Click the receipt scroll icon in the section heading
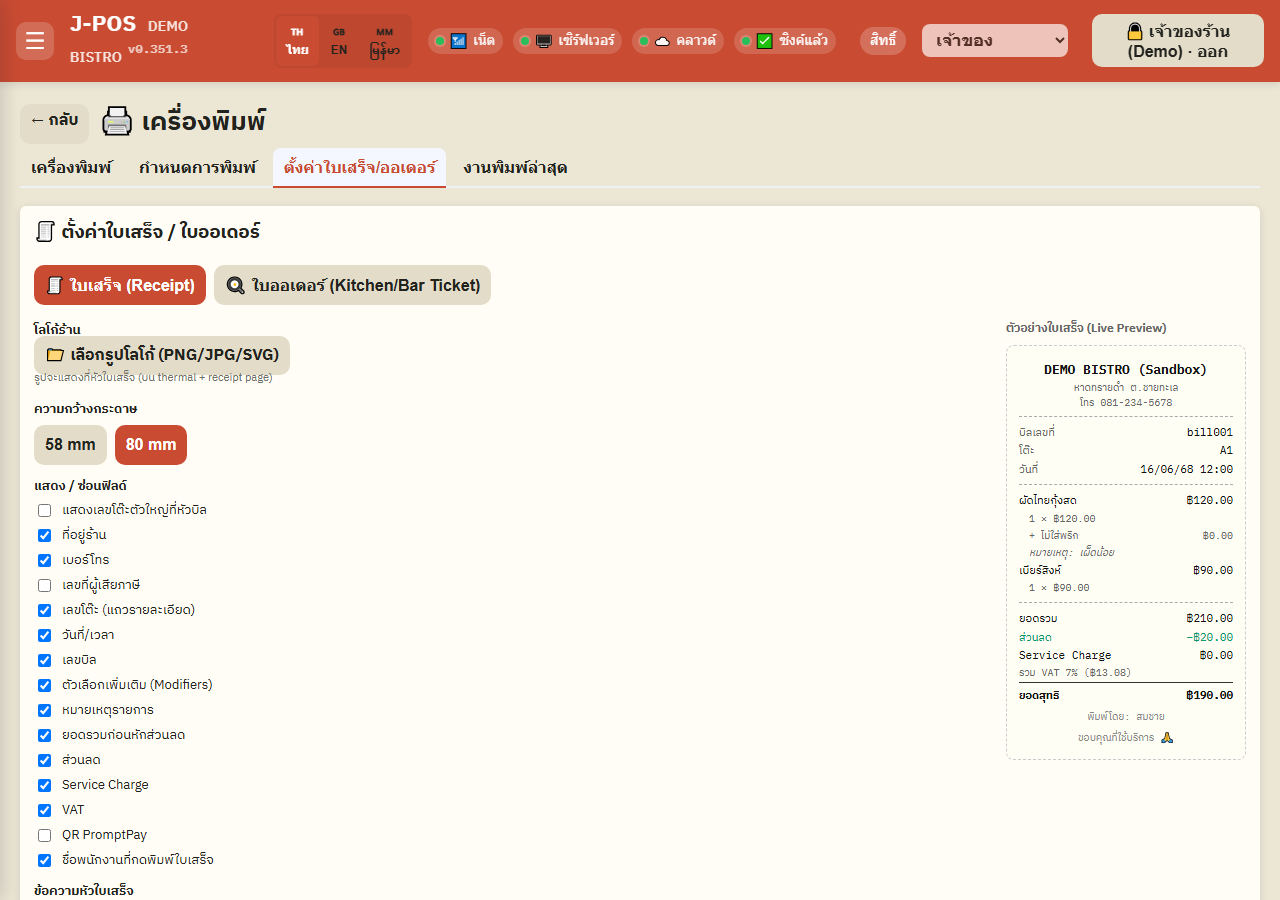Viewport: 1280px width, 900px height. point(45,232)
